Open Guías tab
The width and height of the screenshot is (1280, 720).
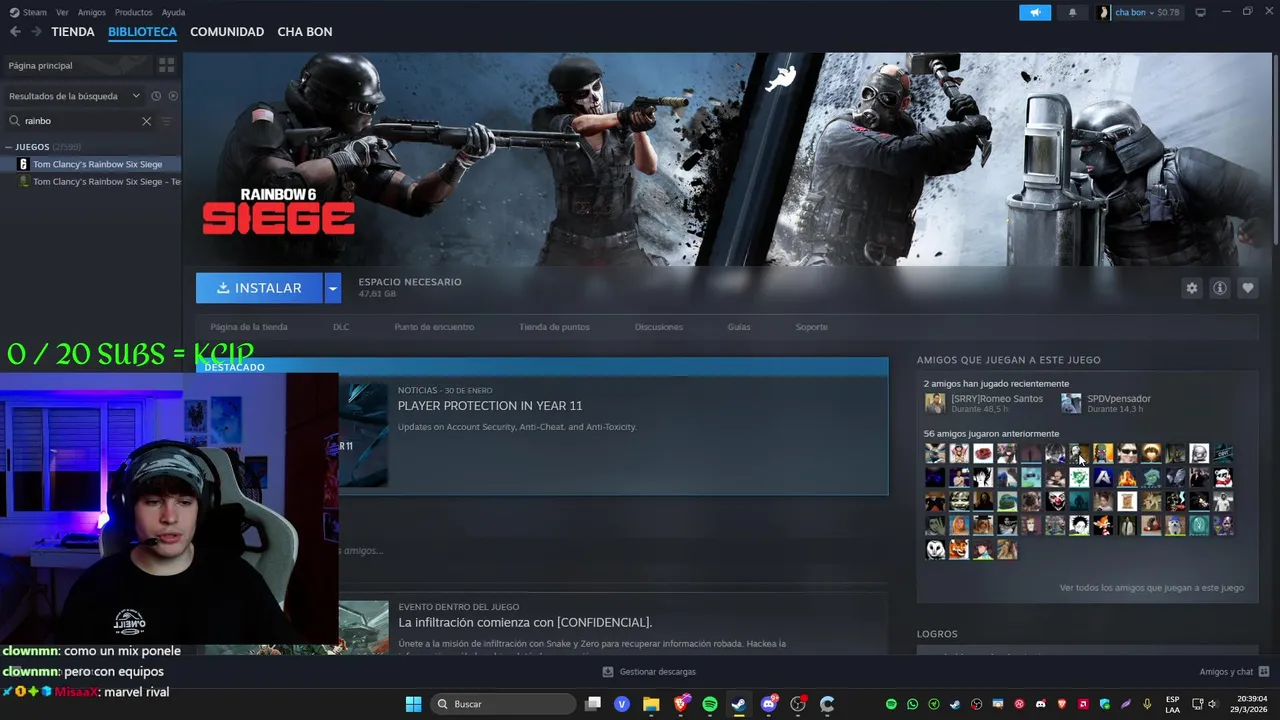tap(739, 327)
